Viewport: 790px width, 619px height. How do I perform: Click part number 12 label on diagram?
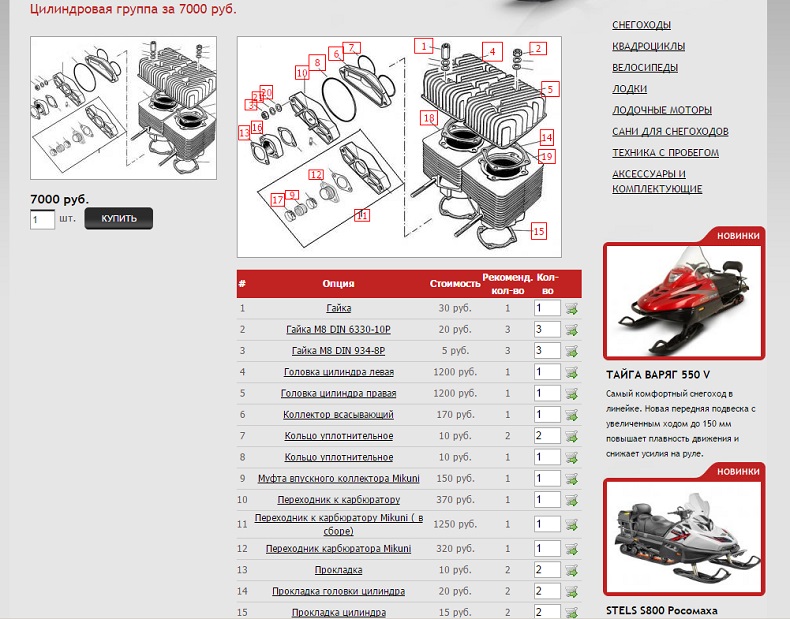pyautogui.click(x=316, y=175)
